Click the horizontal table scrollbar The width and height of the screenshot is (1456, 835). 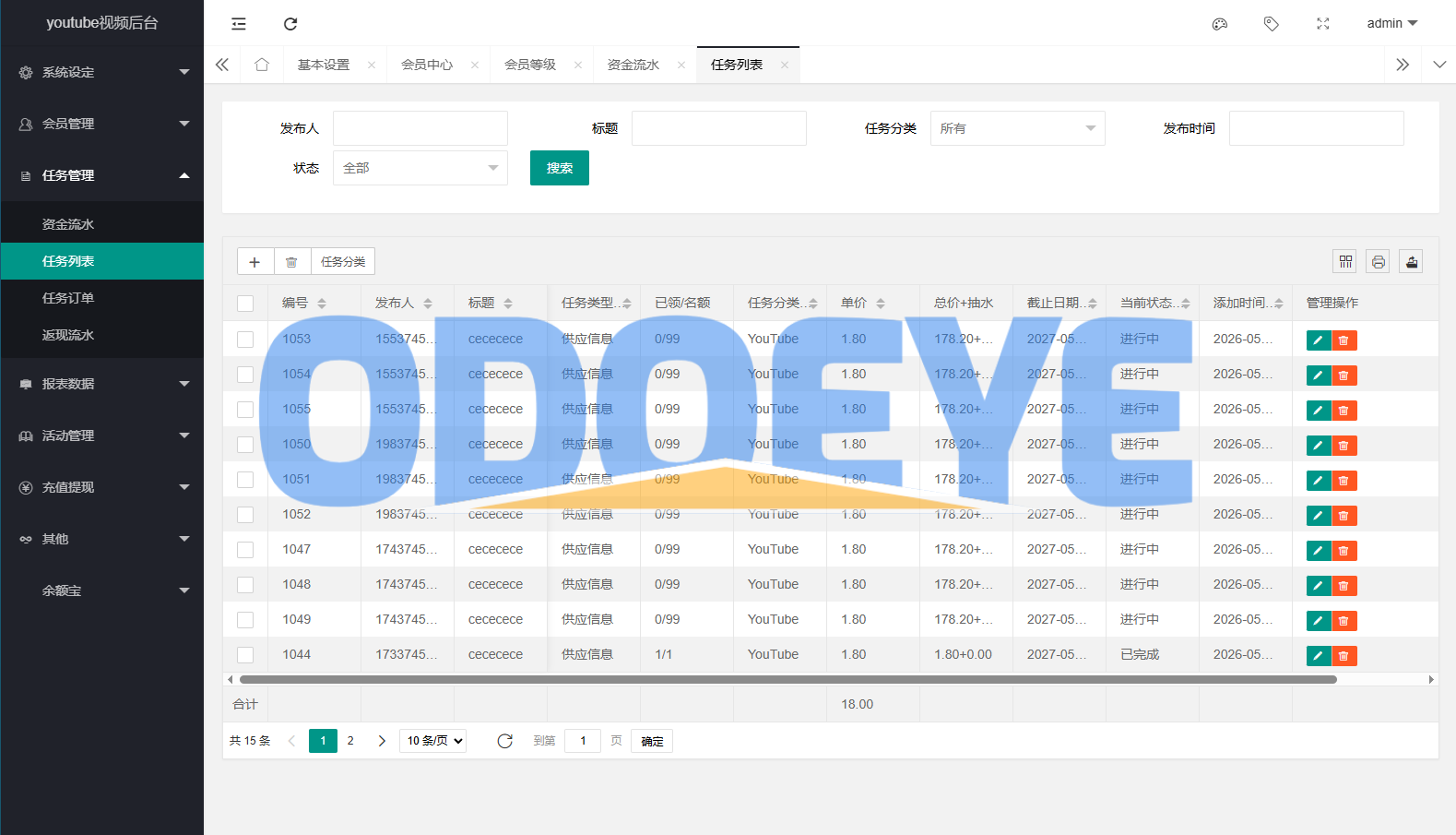pyautogui.click(x=788, y=679)
